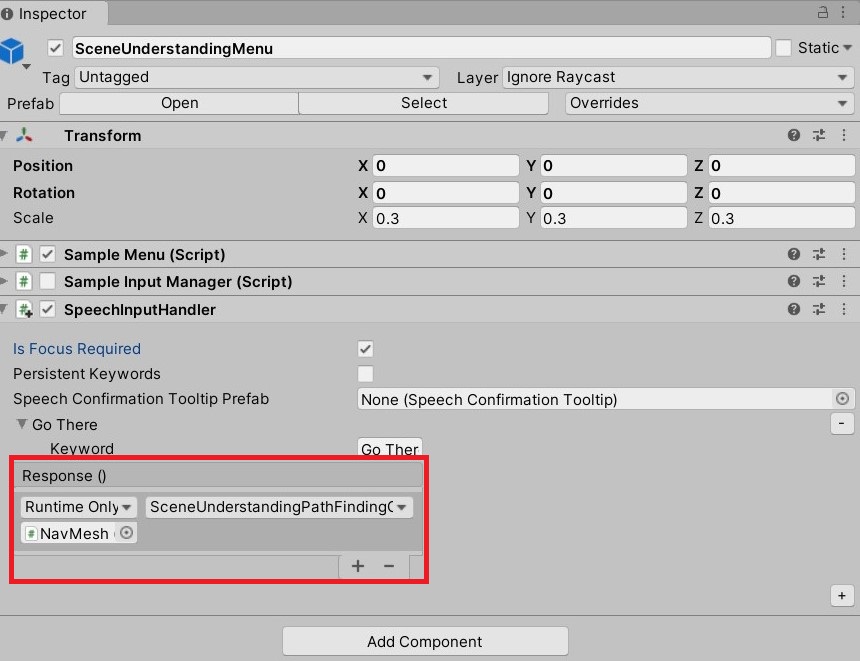Open object picker for Speech Confirmation Tooltip
Image resolution: width=860 pixels, height=661 pixels.
click(842, 399)
